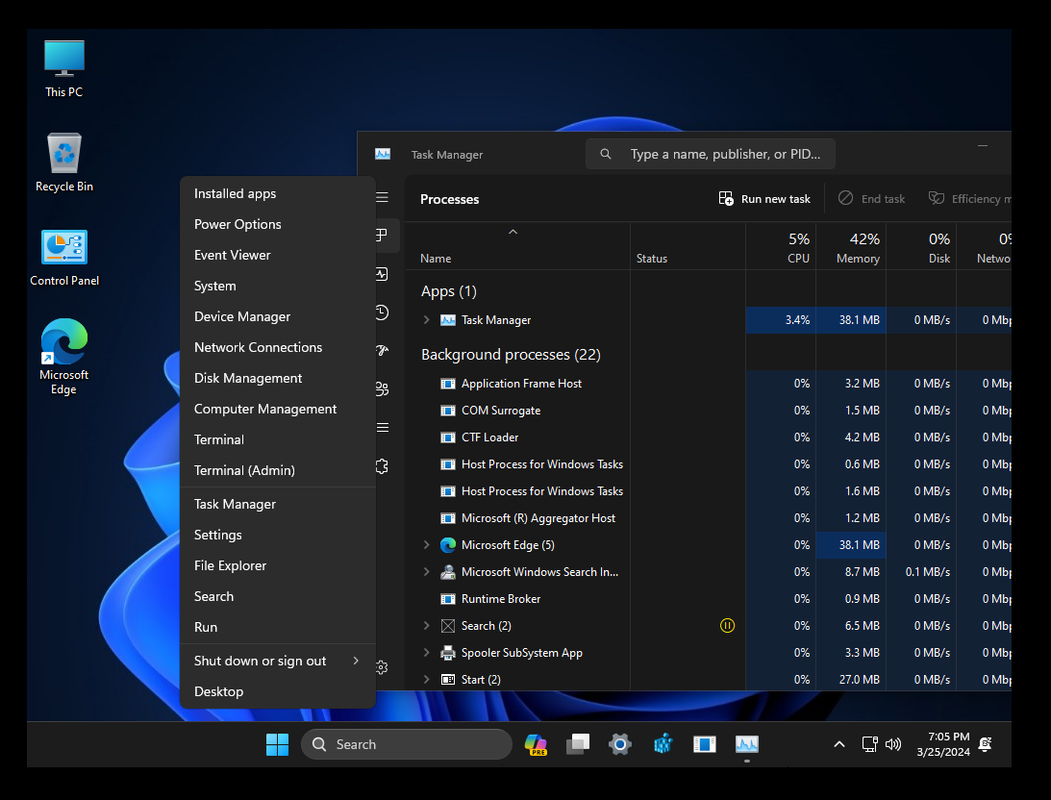1051x800 pixels.
Task: Open the network tray icon
Action: coord(869,744)
